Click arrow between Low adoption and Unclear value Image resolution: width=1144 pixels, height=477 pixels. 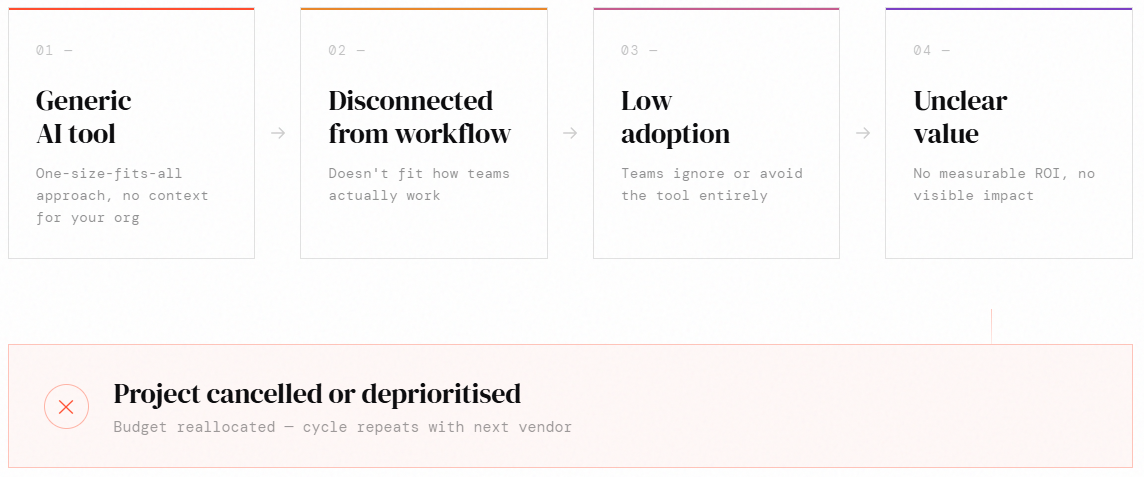863,133
